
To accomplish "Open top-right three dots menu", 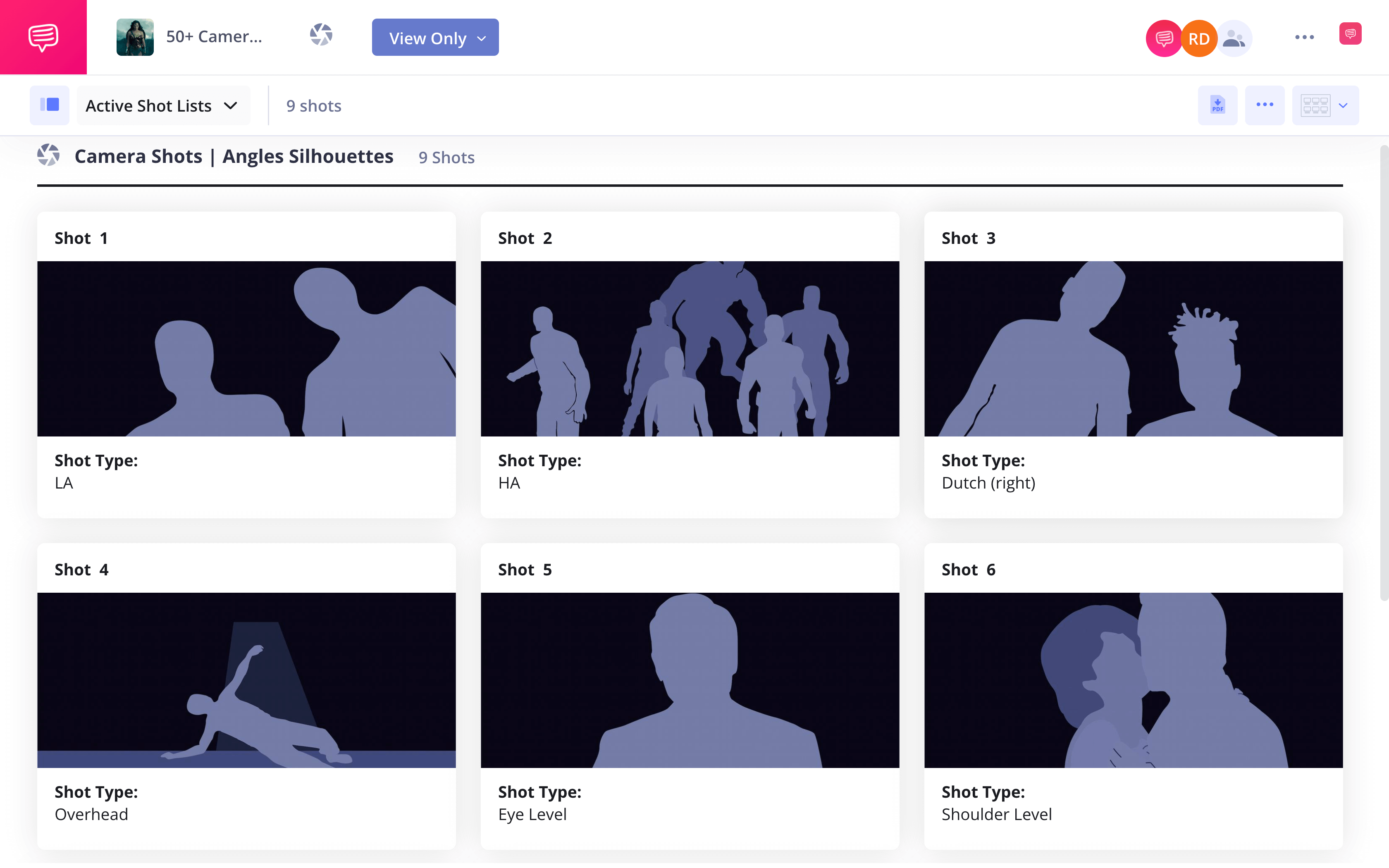I will (1304, 37).
